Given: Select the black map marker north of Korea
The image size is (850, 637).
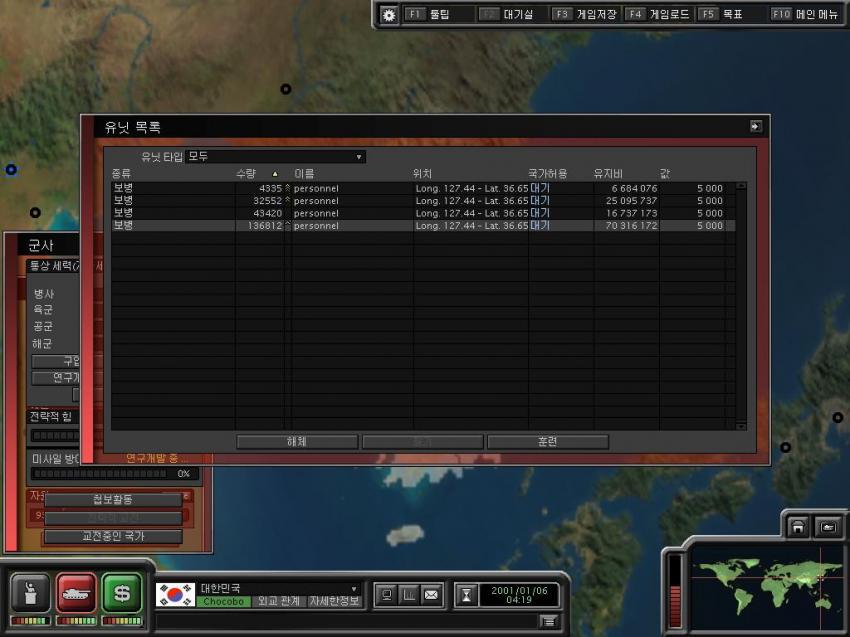Looking at the screenshot, I should (286, 89).
